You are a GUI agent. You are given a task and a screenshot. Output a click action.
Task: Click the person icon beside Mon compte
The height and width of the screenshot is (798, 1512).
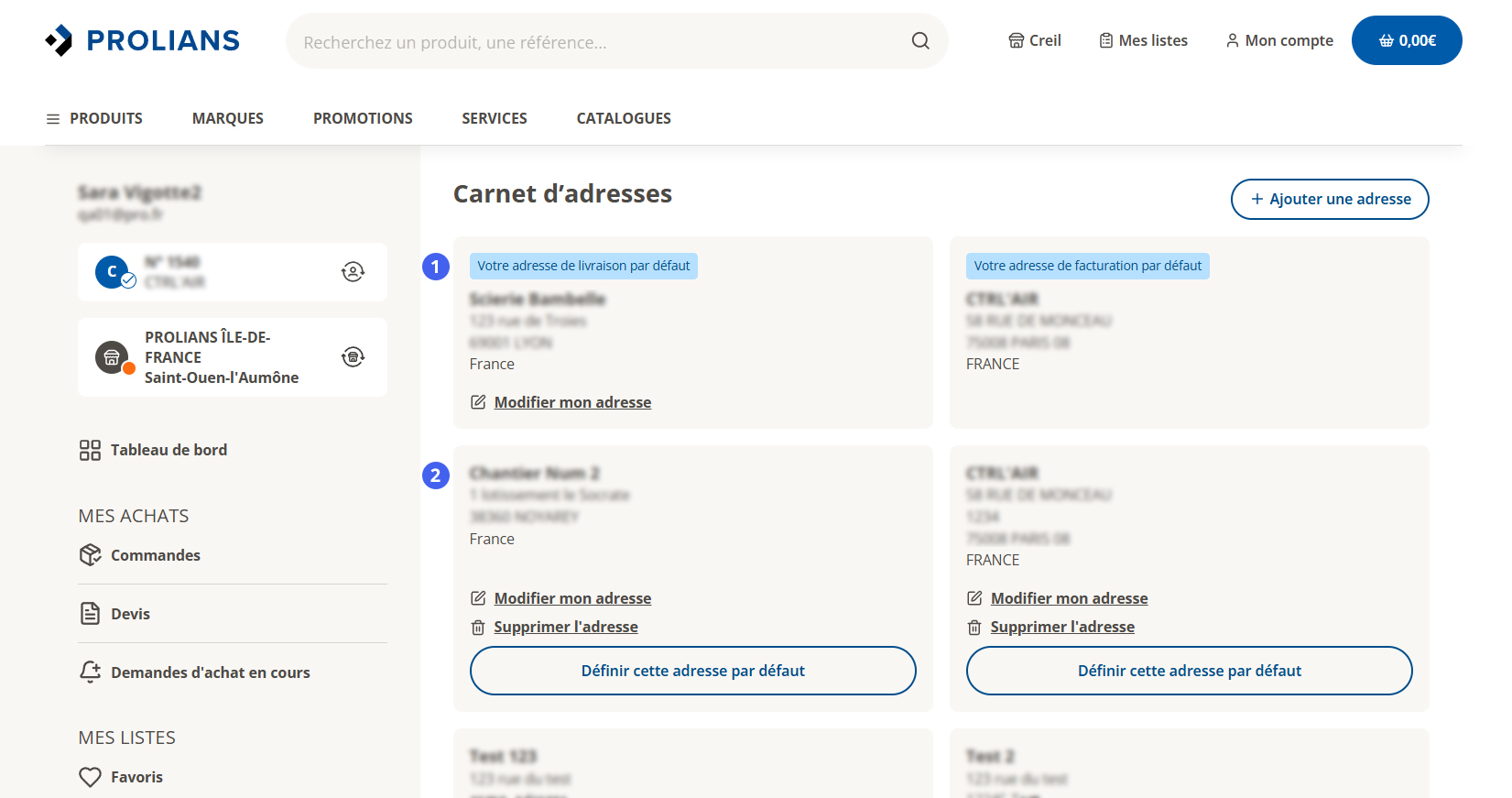[x=1233, y=40]
